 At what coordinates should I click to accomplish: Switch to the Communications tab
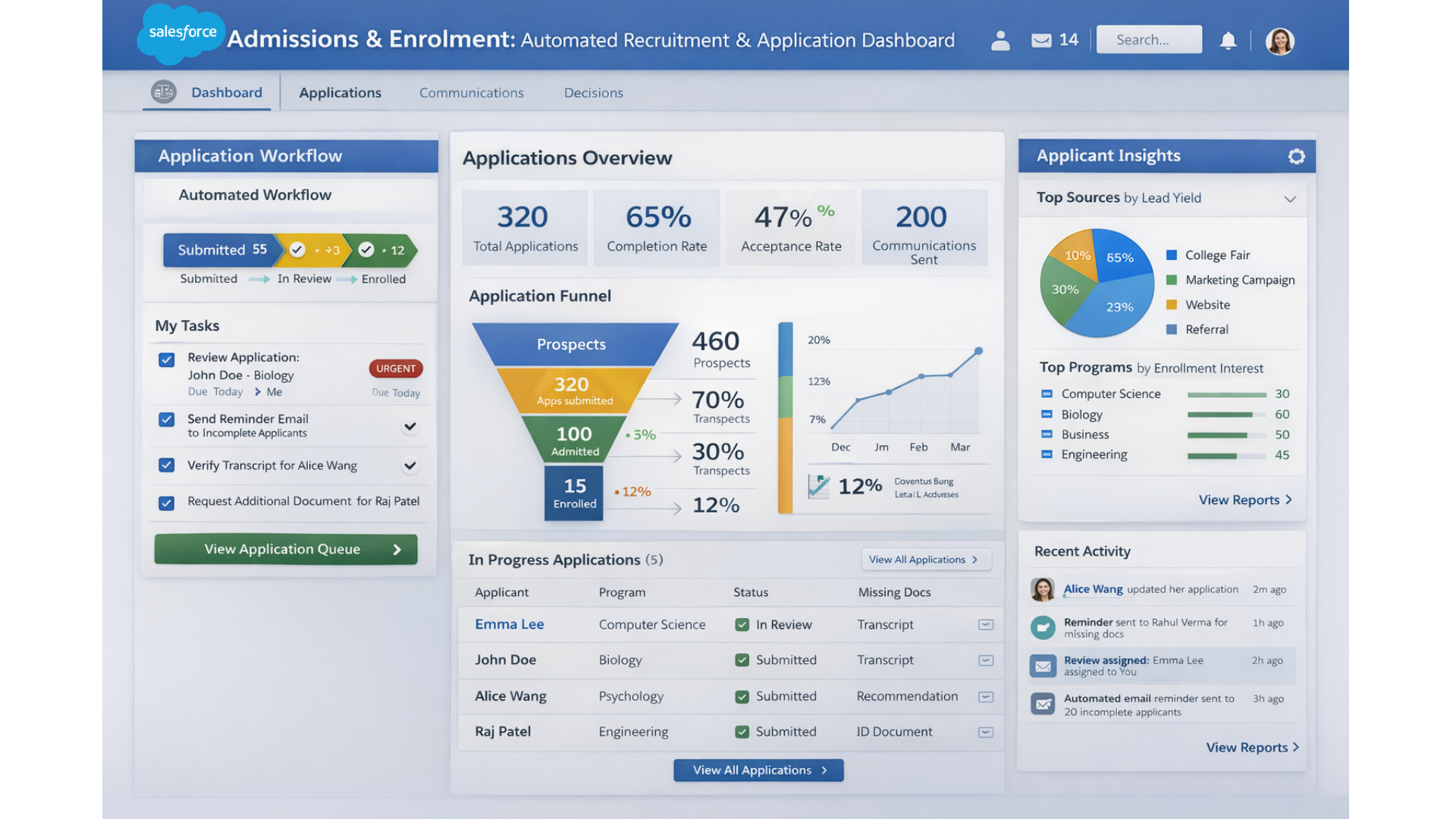[471, 93]
